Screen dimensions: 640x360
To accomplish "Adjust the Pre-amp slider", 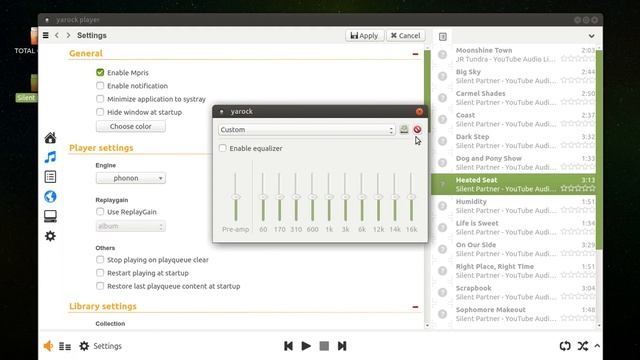I will point(236,197).
